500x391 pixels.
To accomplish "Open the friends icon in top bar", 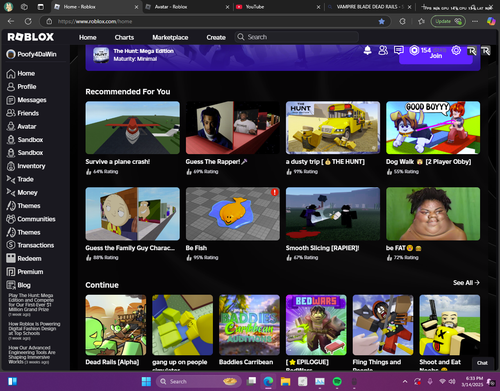I will pyautogui.click(x=383, y=50).
